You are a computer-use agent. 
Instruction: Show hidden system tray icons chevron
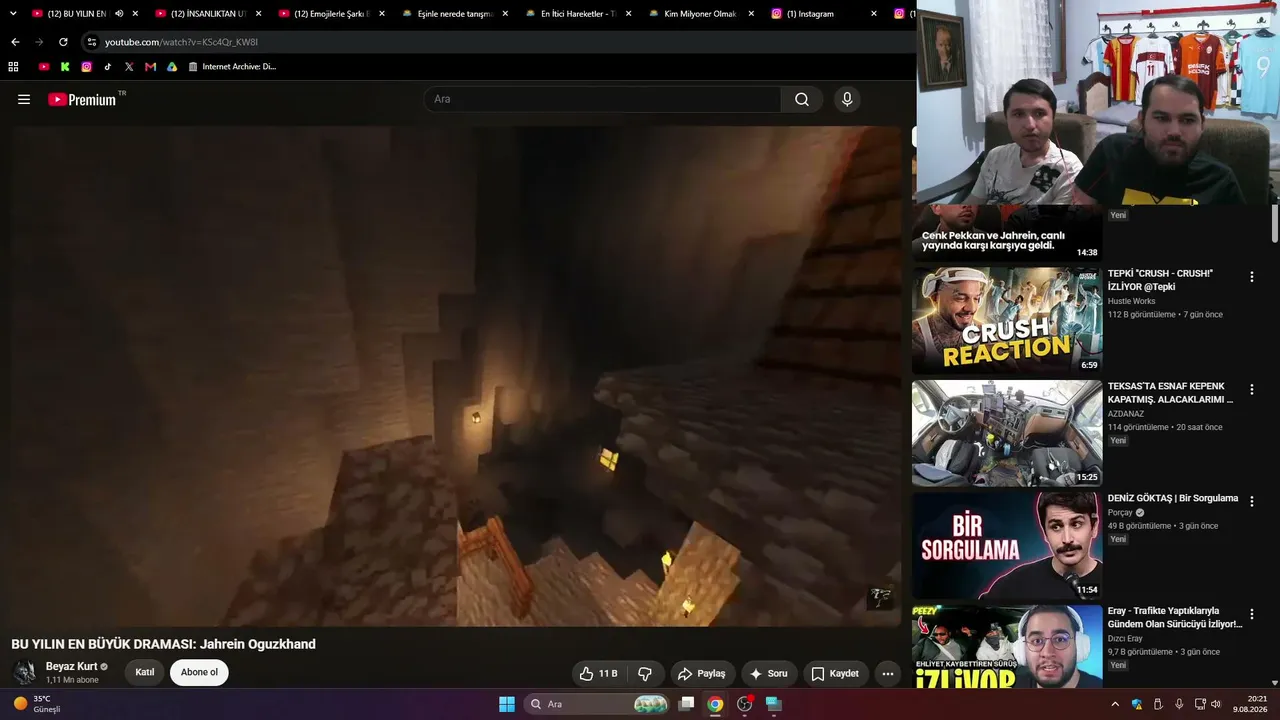(x=1115, y=704)
